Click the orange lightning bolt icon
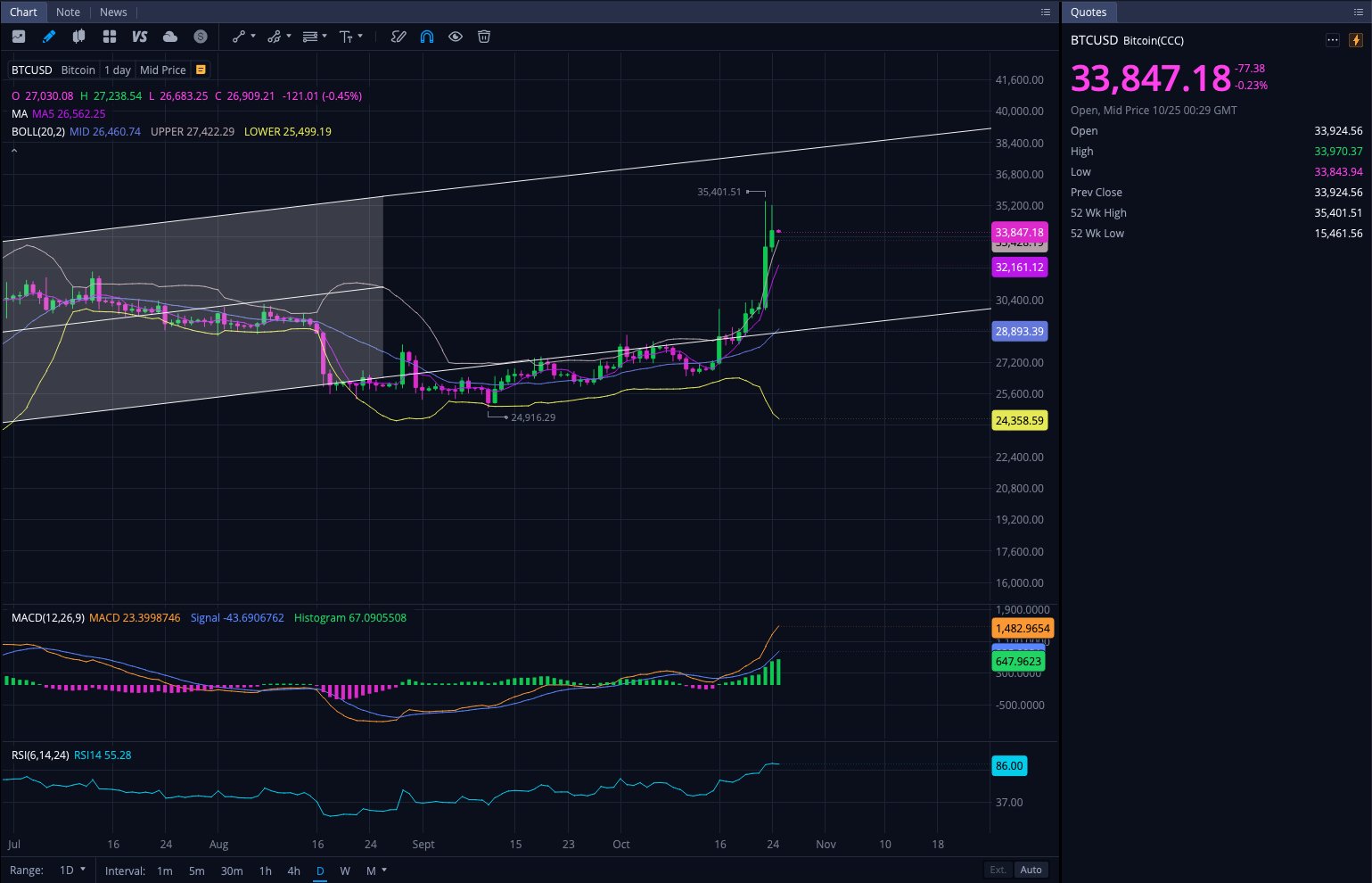This screenshot has width=1372, height=883. click(1356, 40)
